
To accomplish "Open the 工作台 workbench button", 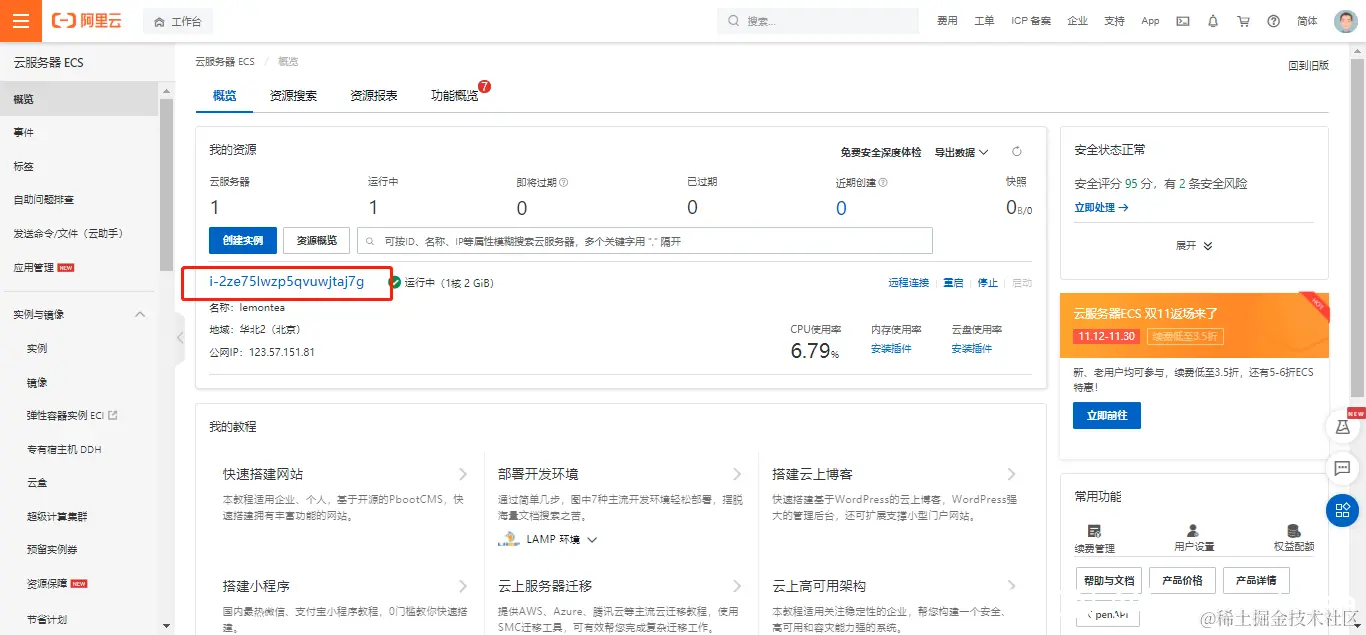I will (178, 21).
